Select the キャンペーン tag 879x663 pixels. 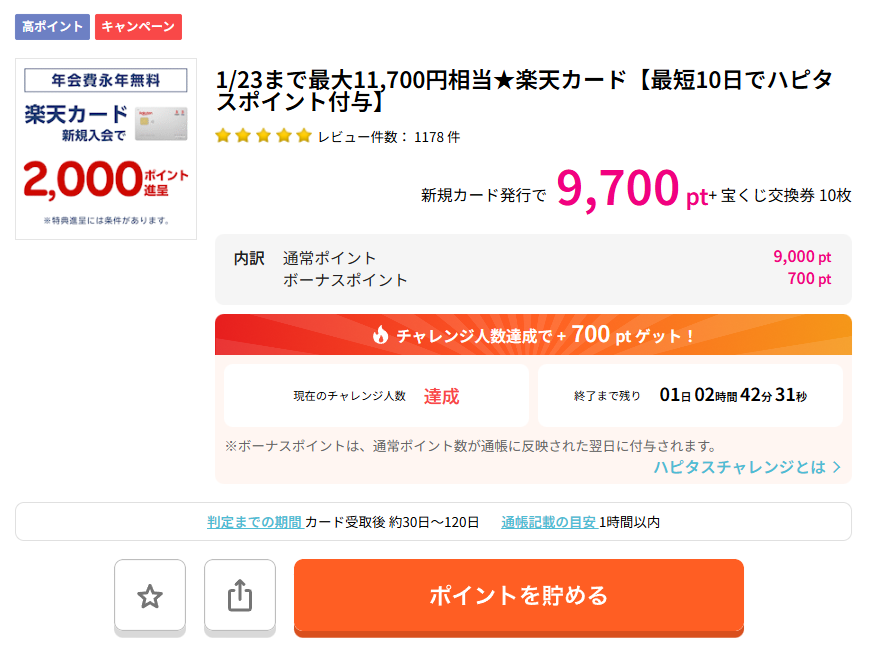pos(138,27)
